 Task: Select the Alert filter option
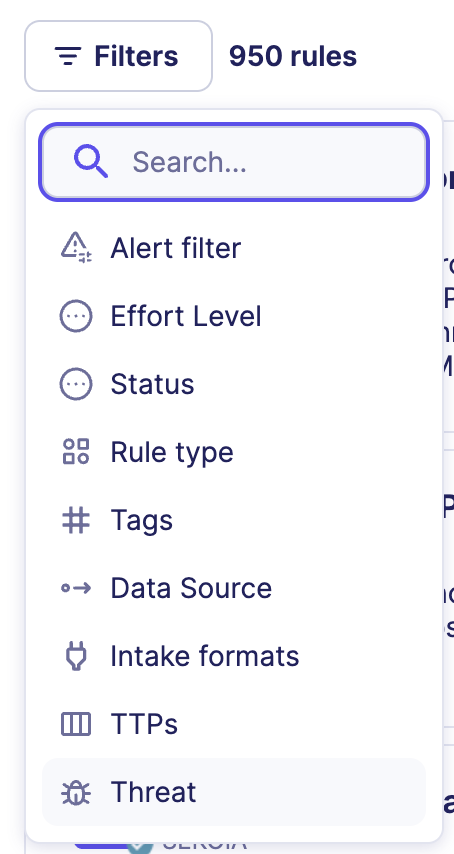pyautogui.click(x=234, y=248)
